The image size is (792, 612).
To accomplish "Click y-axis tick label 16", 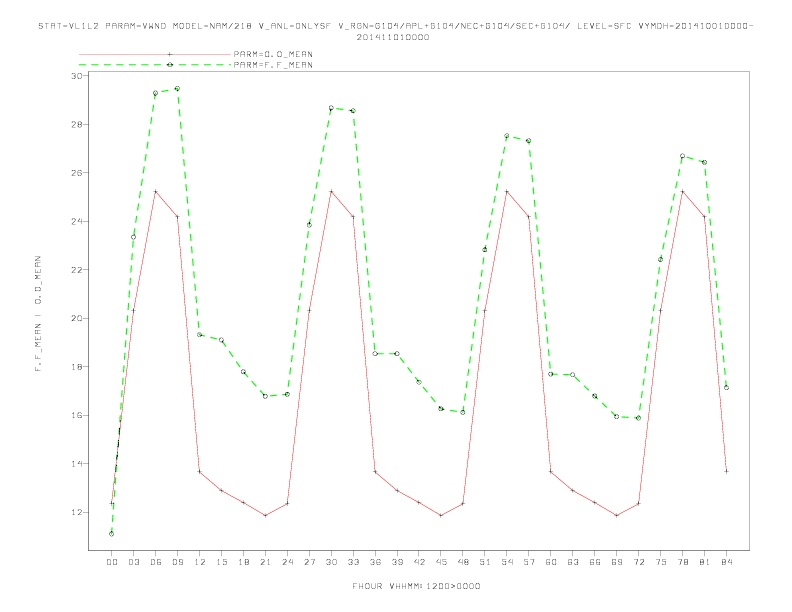I will 76,415.
